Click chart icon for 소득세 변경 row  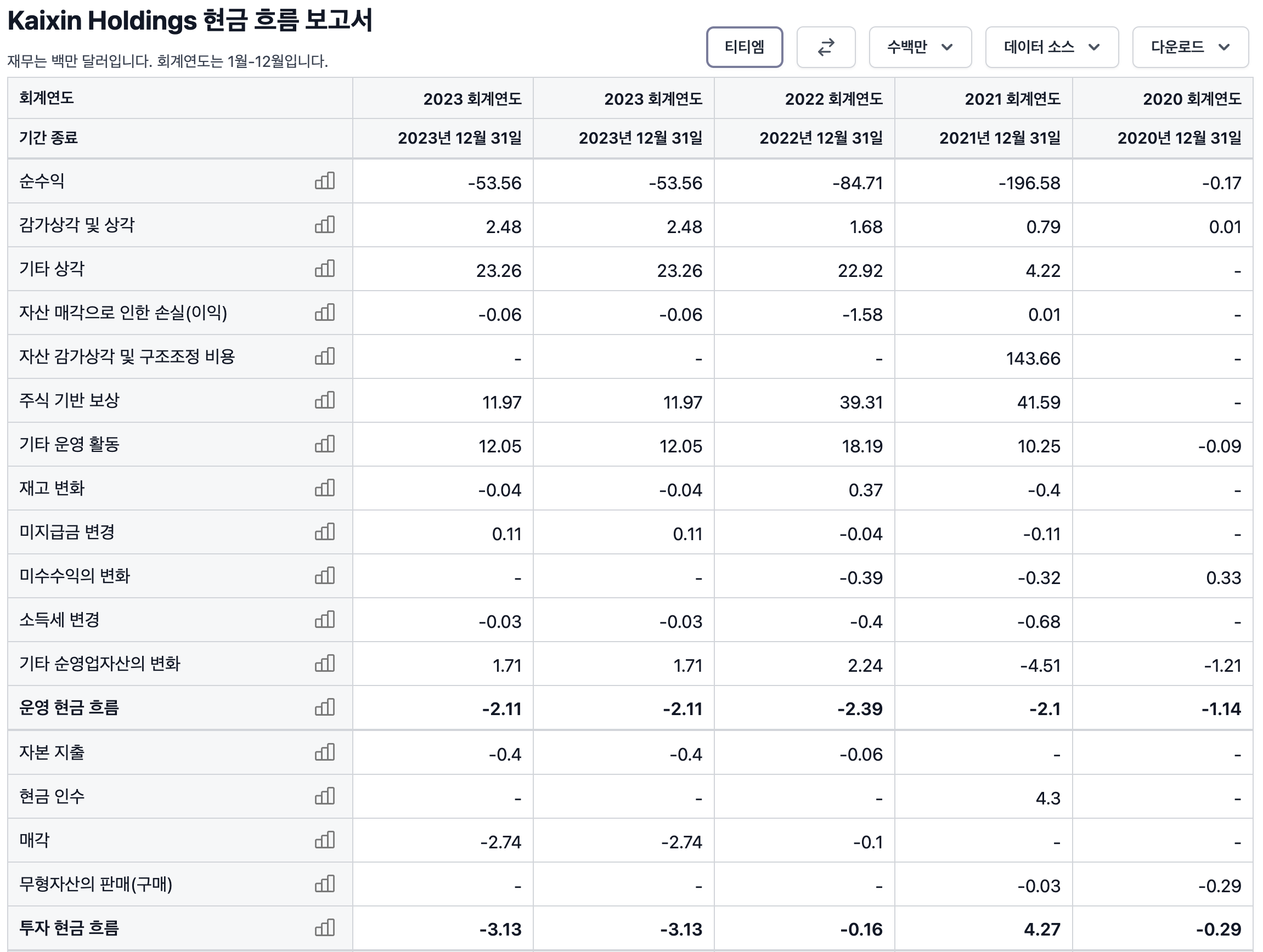coord(324,620)
